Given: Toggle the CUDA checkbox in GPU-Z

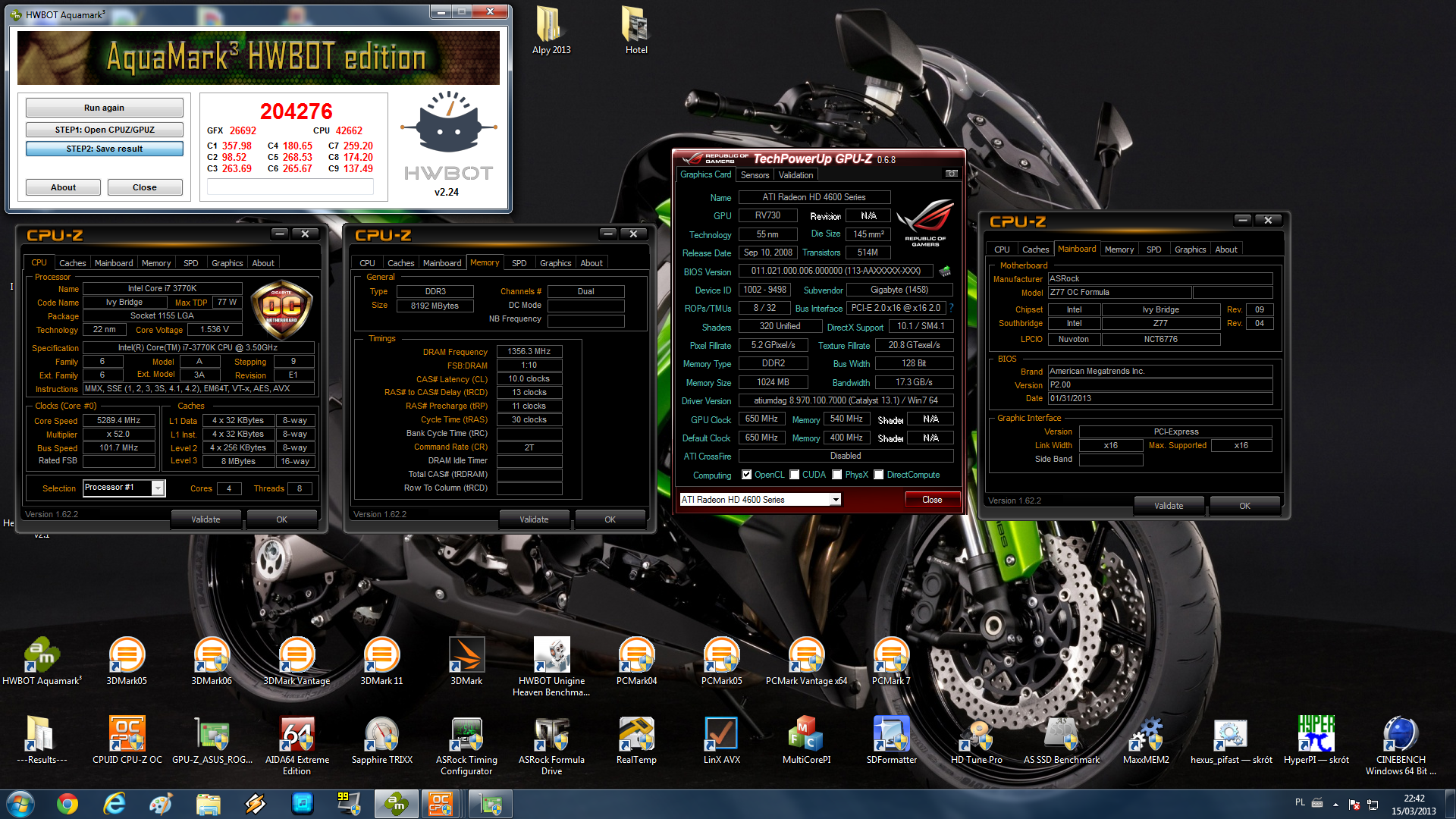Looking at the screenshot, I should point(794,475).
